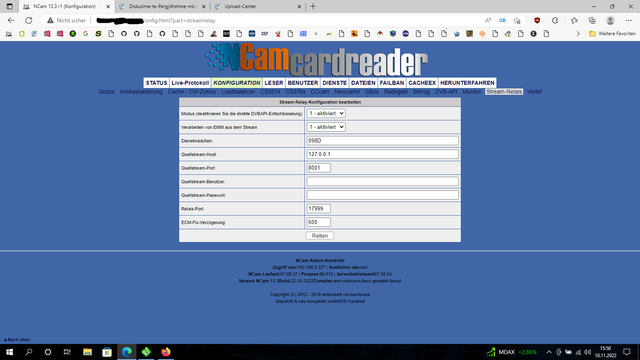Click the translate icon in address bar

(502, 20)
